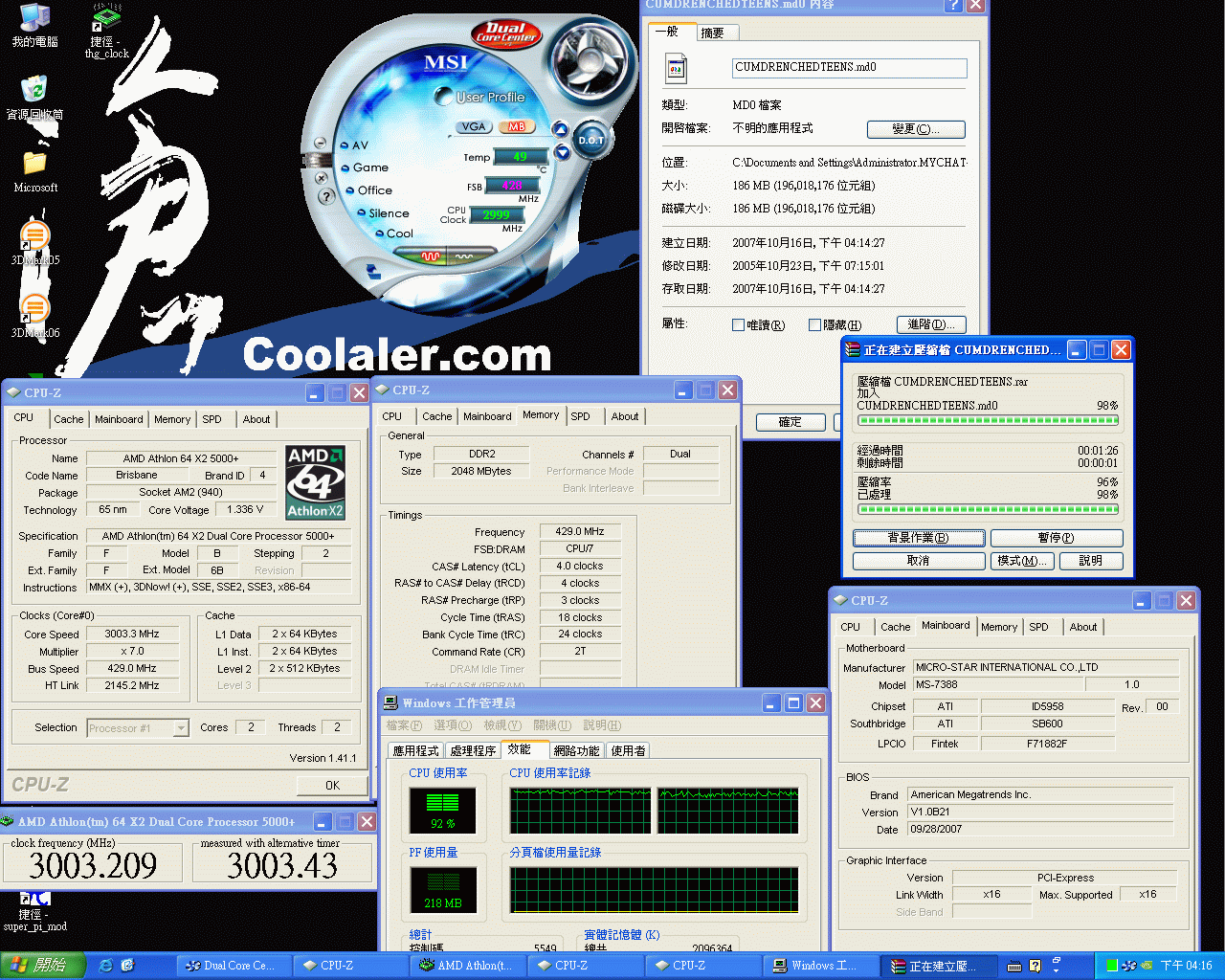1225x980 pixels.
Task: Switch to Dual Core Ce... taskbar item
Action: pyautogui.click(x=232, y=966)
